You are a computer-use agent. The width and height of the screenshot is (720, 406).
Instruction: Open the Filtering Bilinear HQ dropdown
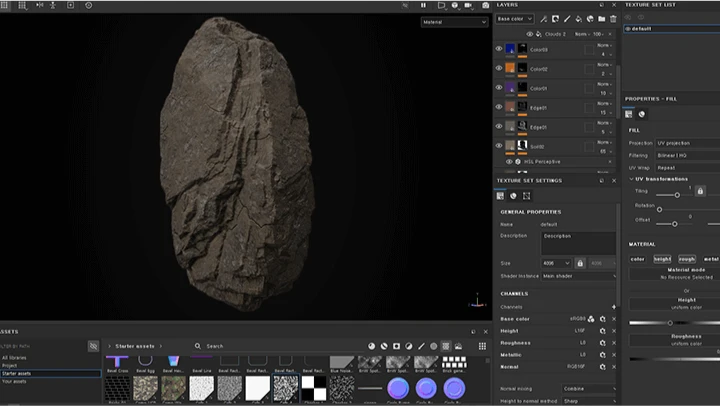tap(687, 155)
